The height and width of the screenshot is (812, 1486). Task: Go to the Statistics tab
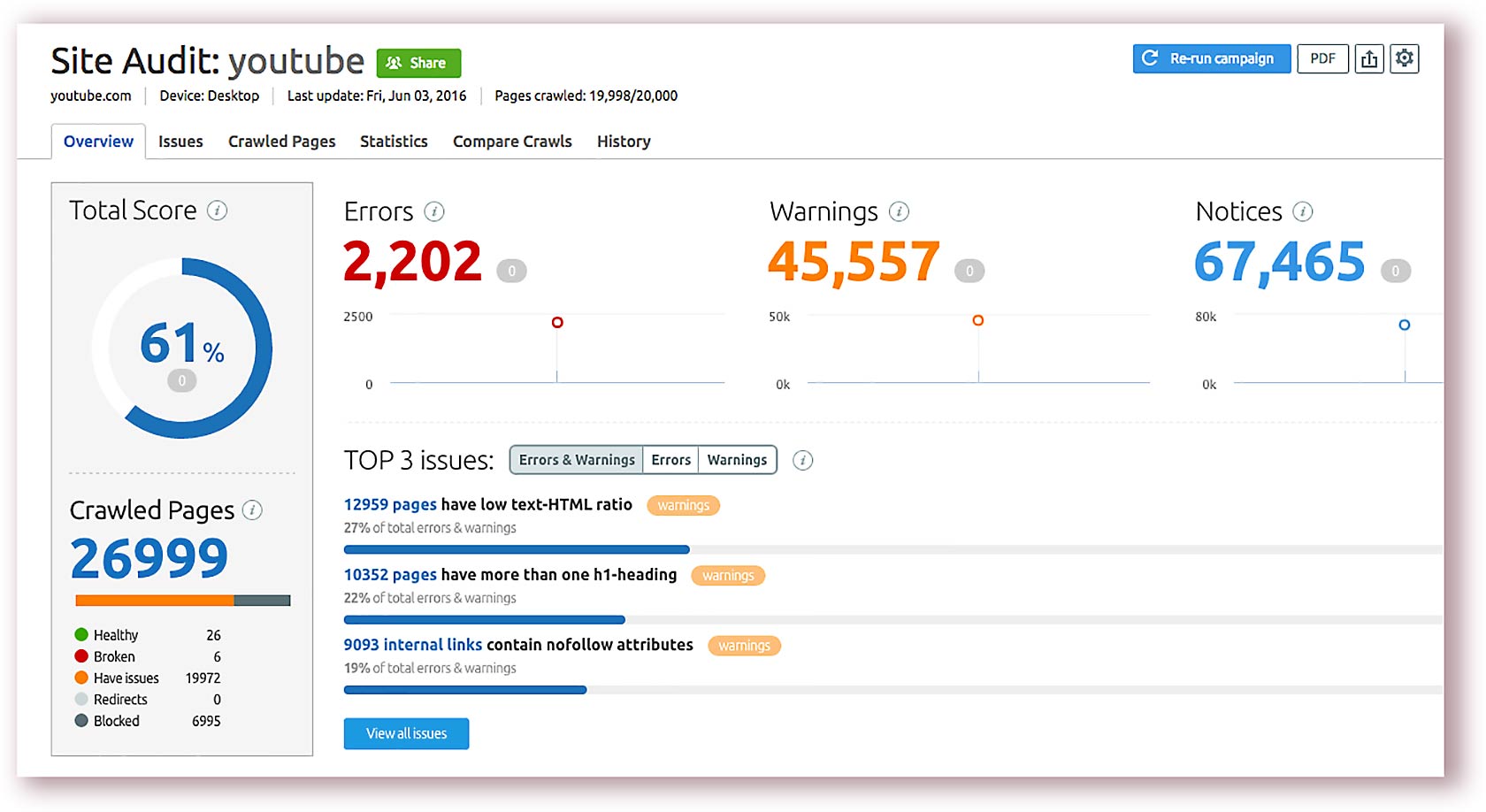pyautogui.click(x=394, y=142)
